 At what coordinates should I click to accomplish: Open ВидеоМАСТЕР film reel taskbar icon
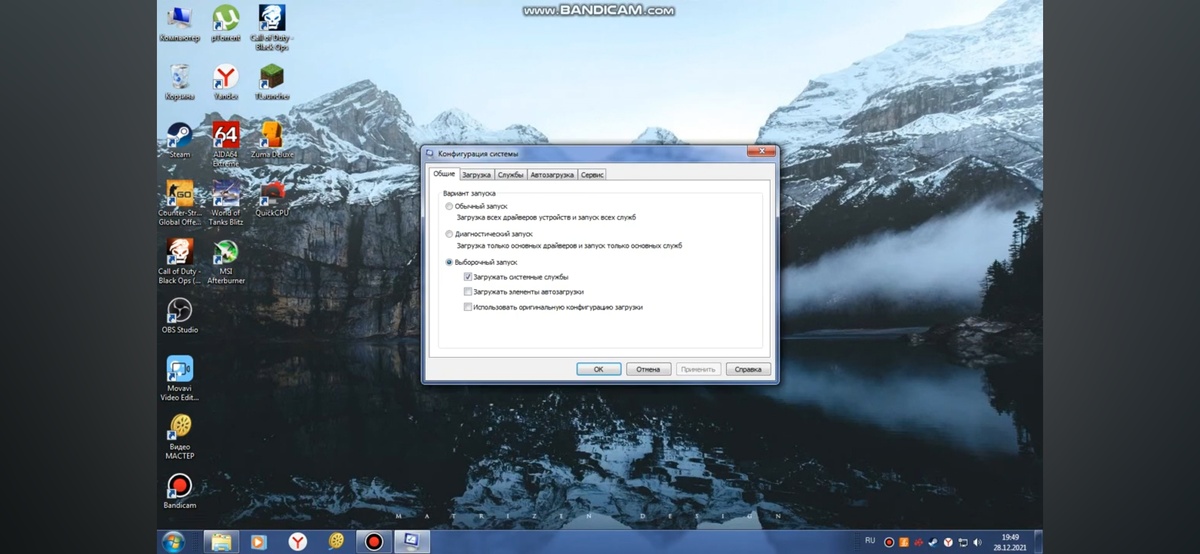click(x=336, y=541)
